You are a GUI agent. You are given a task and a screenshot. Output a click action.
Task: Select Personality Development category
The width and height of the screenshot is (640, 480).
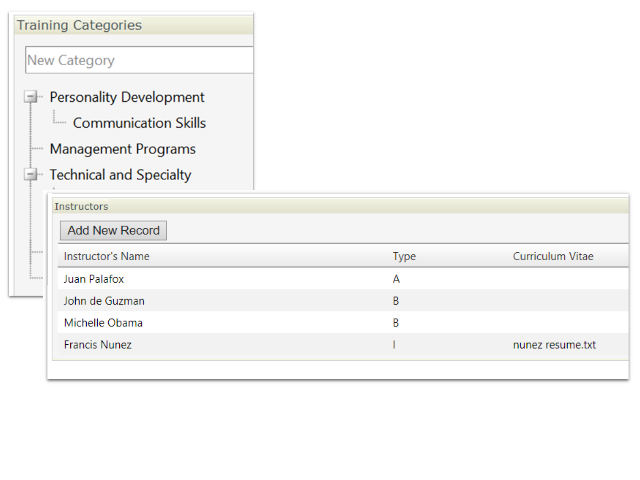(x=127, y=97)
